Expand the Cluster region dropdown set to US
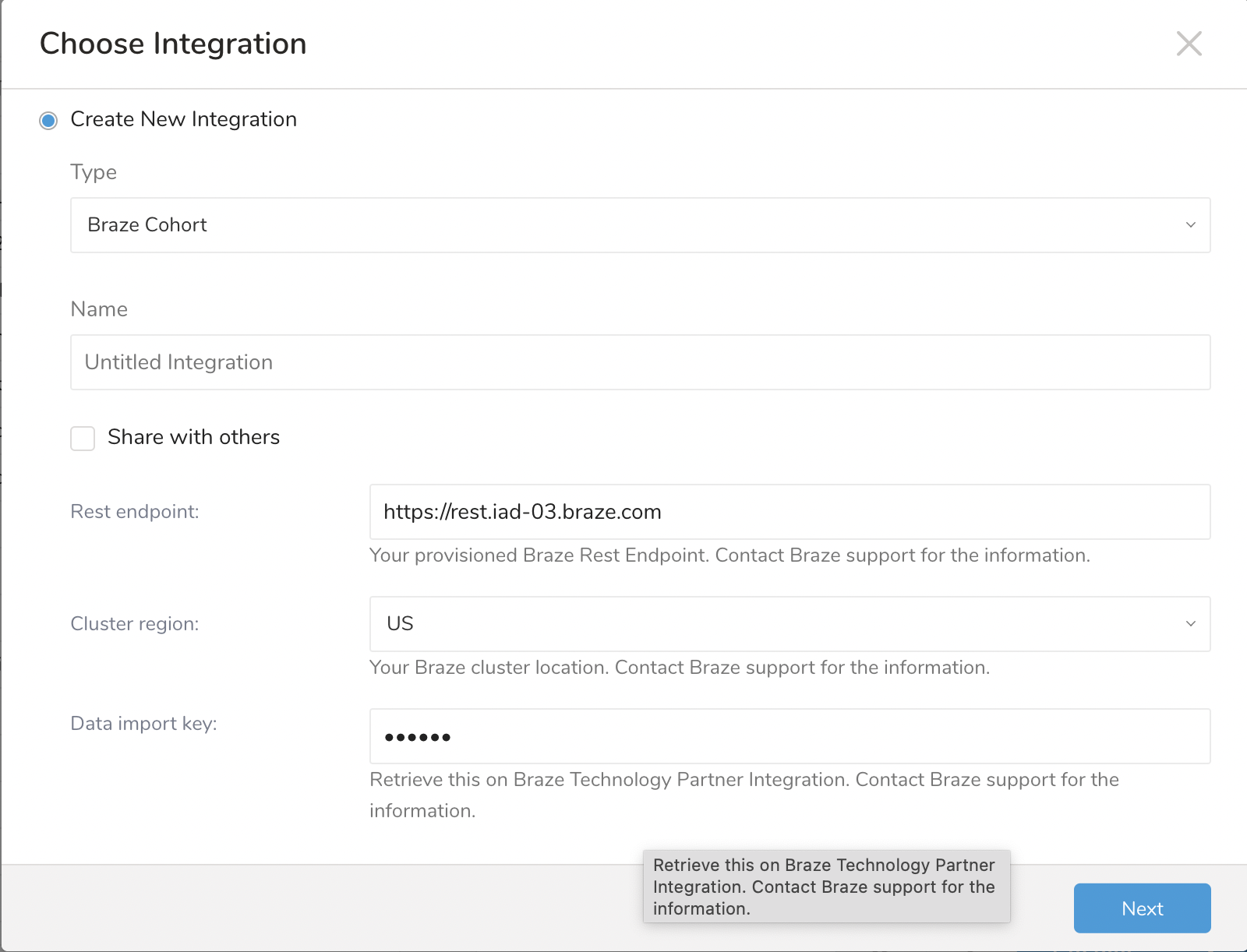The width and height of the screenshot is (1247, 952). click(x=789, y=624)
